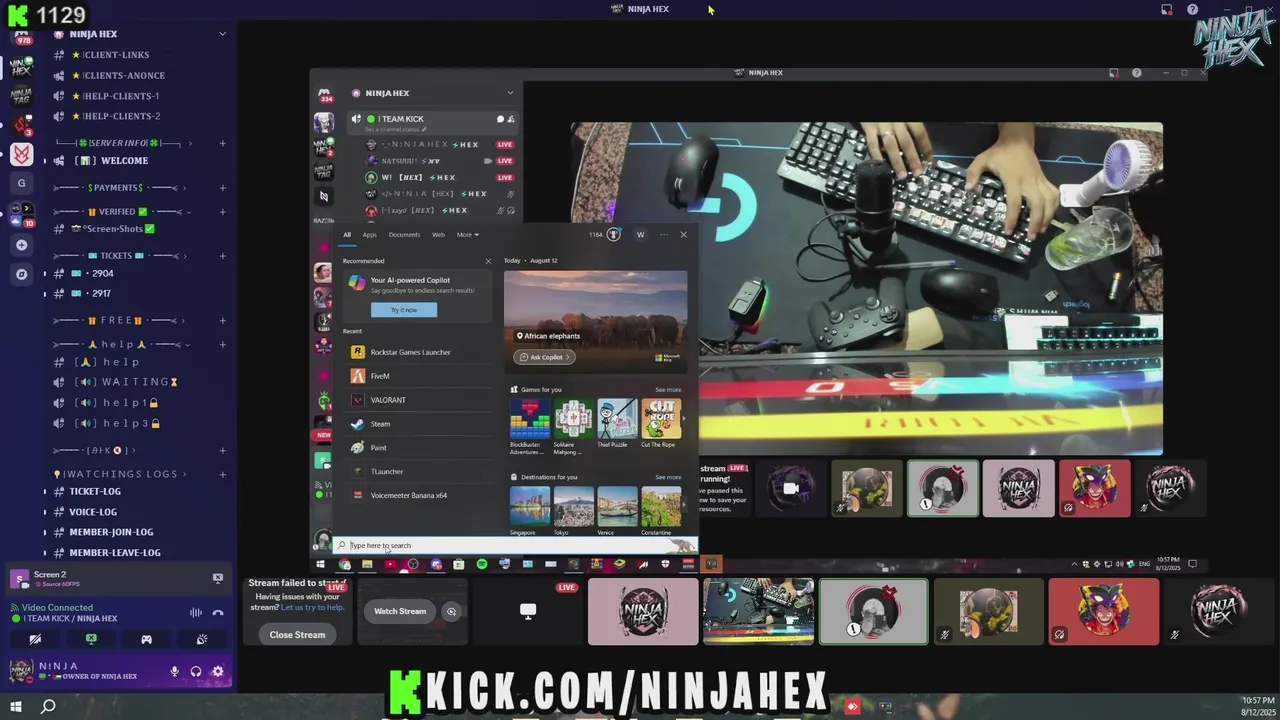Join the locked help1 voice channel
Image resolution: width=1280 pixels, height=720 pixels.
tap(117, 402)
